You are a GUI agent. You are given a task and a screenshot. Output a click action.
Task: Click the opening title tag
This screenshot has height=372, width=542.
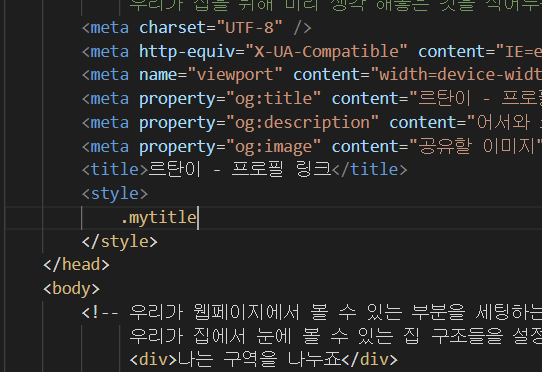(115, 170)
